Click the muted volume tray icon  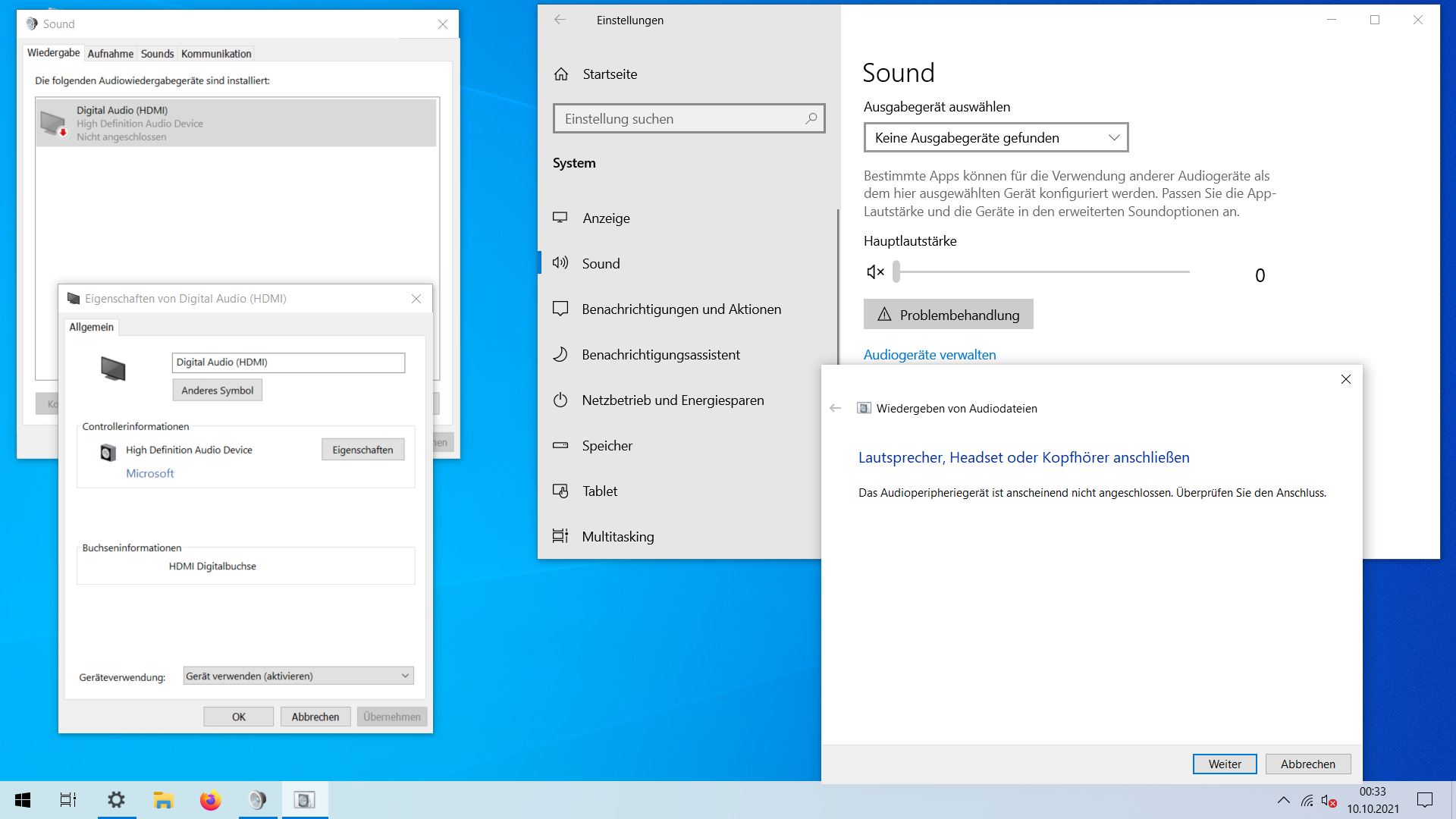(x=1328, y=801)
